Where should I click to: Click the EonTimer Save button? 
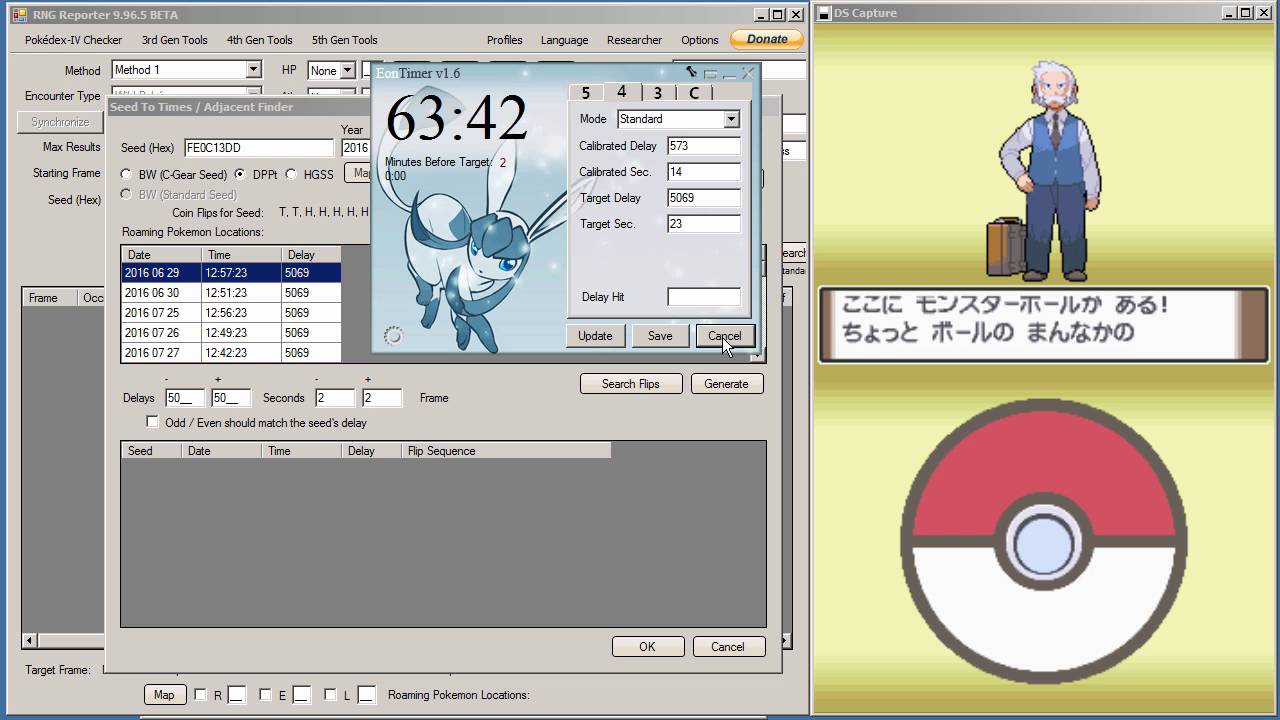pos(660,336)
